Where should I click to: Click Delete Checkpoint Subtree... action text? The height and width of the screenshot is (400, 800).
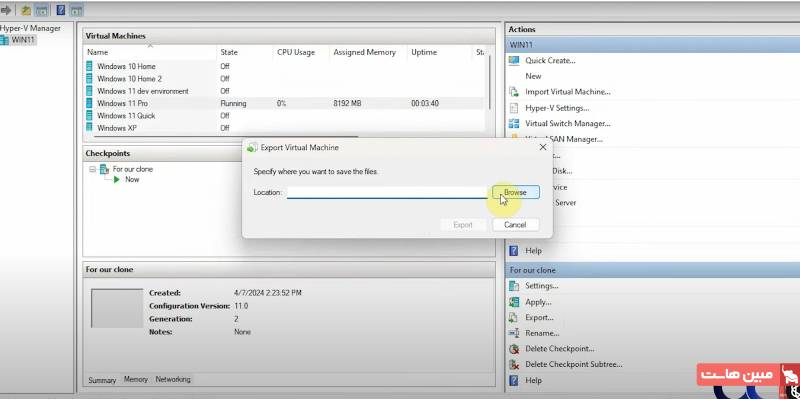pyautogui.click(x=574, y=364)
